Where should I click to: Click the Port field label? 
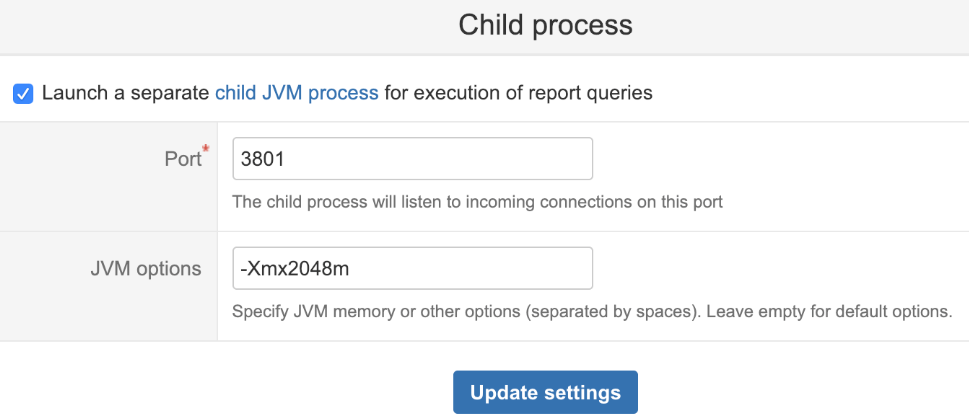click(x=181, y=159)
